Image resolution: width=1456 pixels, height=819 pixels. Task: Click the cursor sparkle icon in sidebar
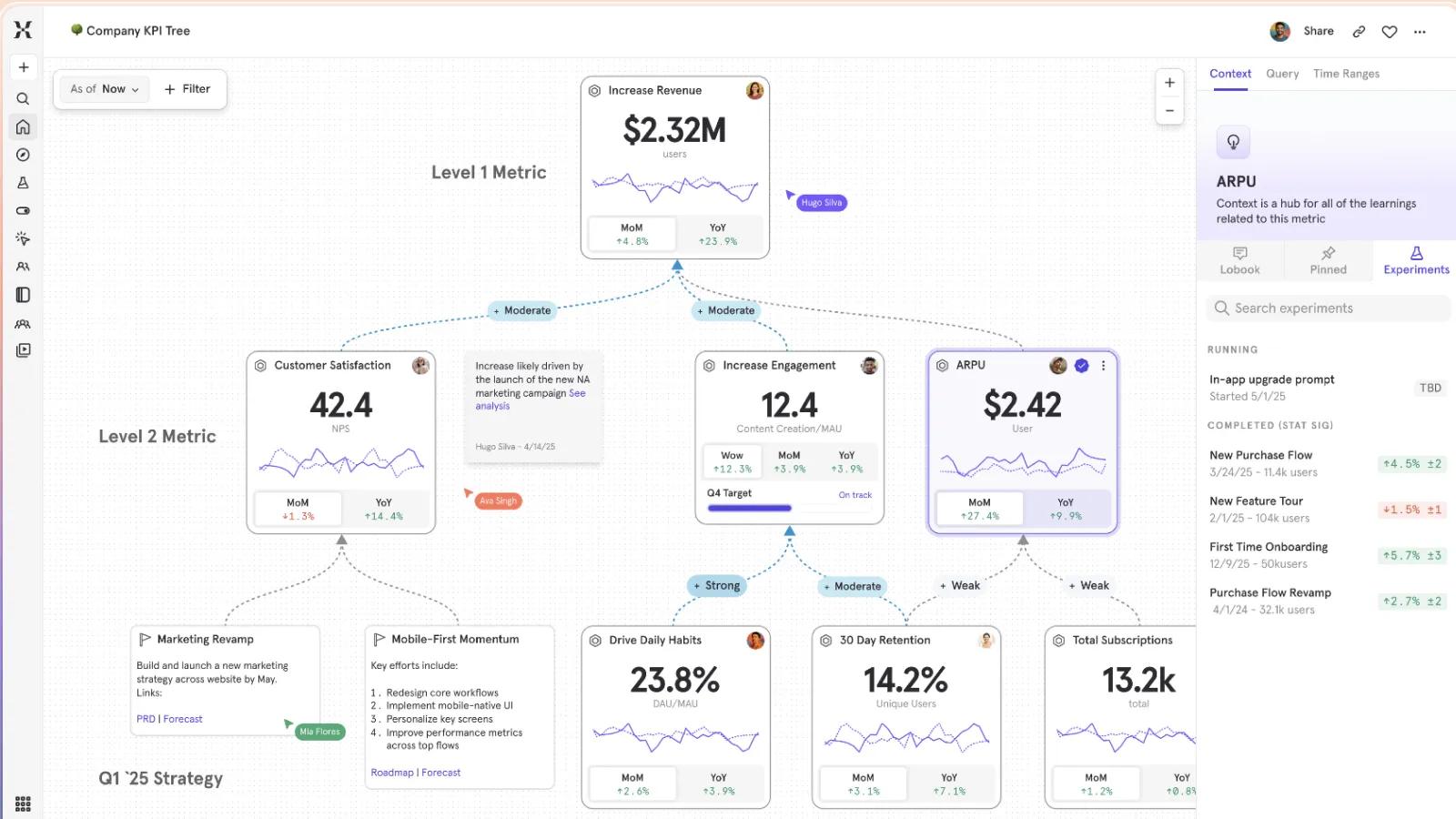coord(24,238)
